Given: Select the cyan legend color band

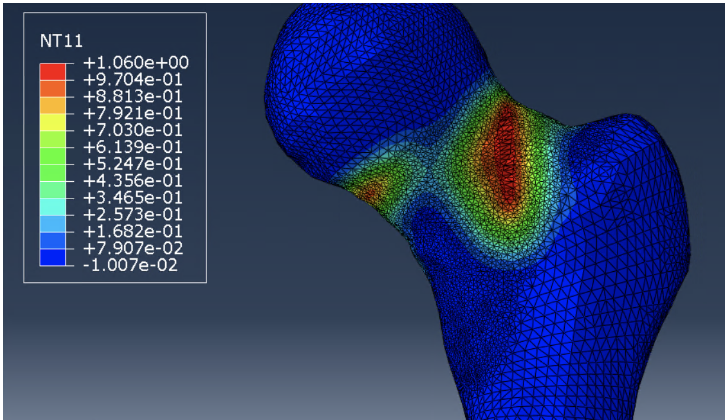Looking at the screenshot, I should pos(53,205).
